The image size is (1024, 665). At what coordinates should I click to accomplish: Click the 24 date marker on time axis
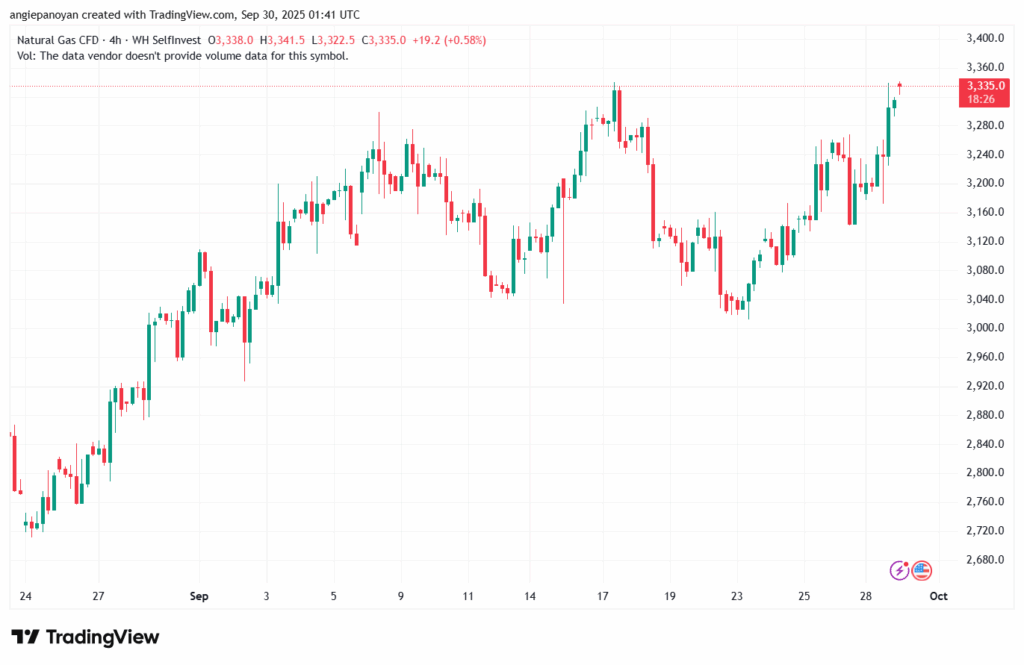click(x=25, y=596)
